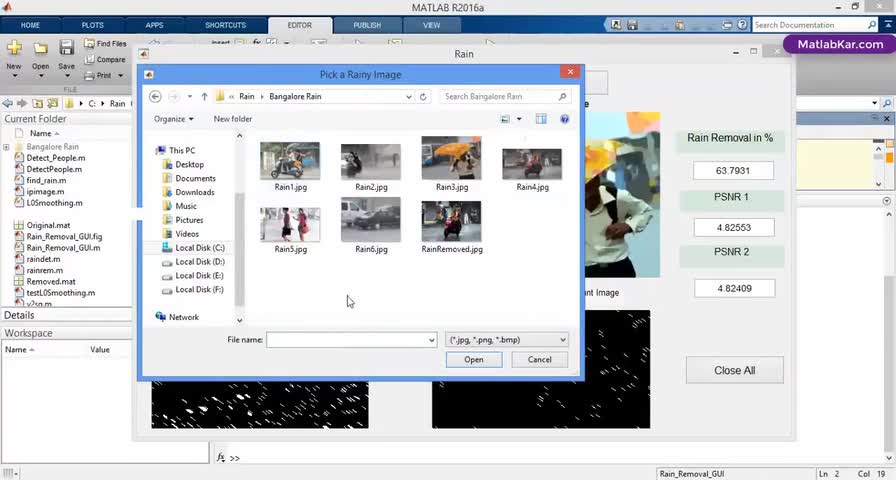896x480 pixels.
Task: Select Downloads in navigation pane
Action: [188, 192]
